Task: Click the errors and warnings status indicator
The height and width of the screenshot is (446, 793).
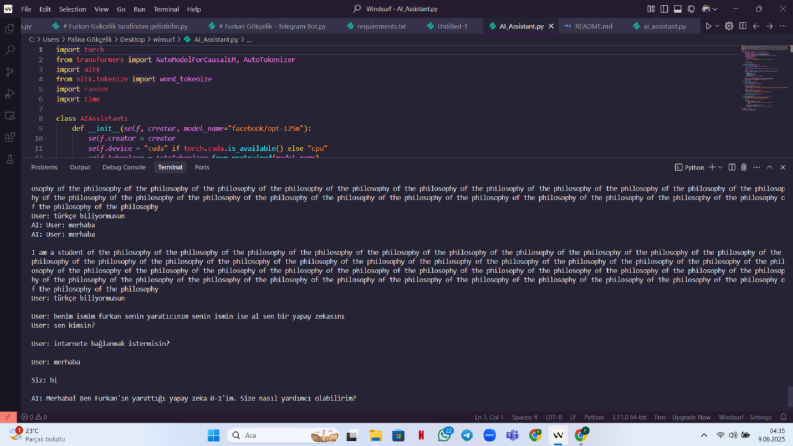Action: pos(34,417)
